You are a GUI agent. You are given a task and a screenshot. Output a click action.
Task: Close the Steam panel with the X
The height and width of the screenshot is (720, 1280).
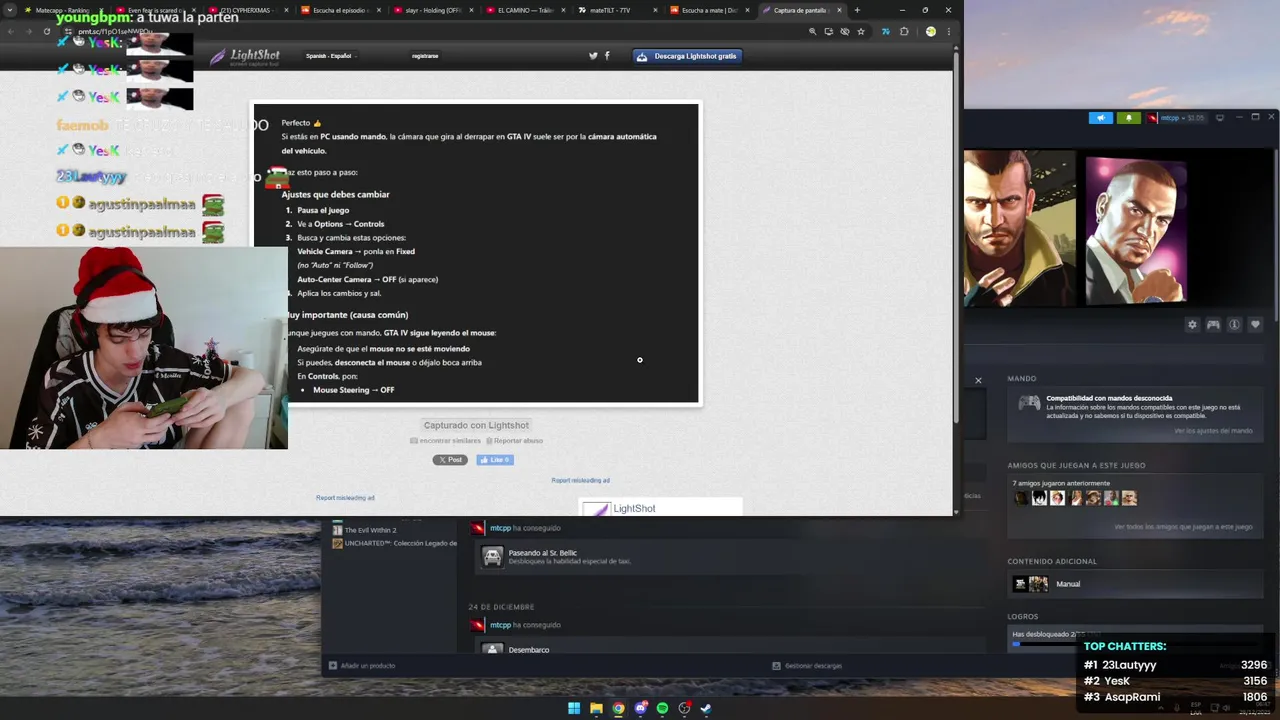point(978,380)
